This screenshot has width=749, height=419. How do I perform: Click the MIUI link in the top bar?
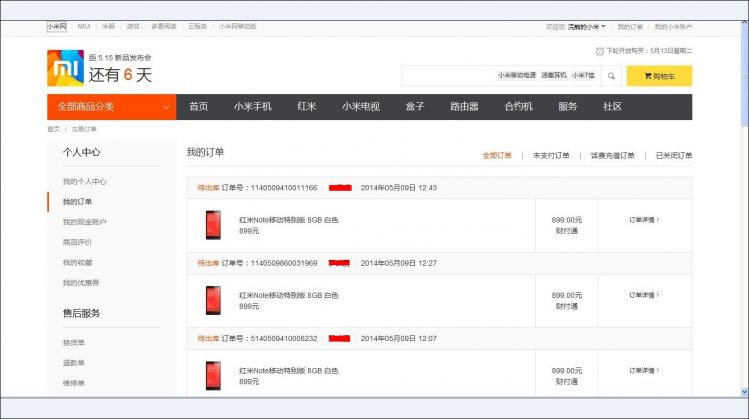click(84, 26)
